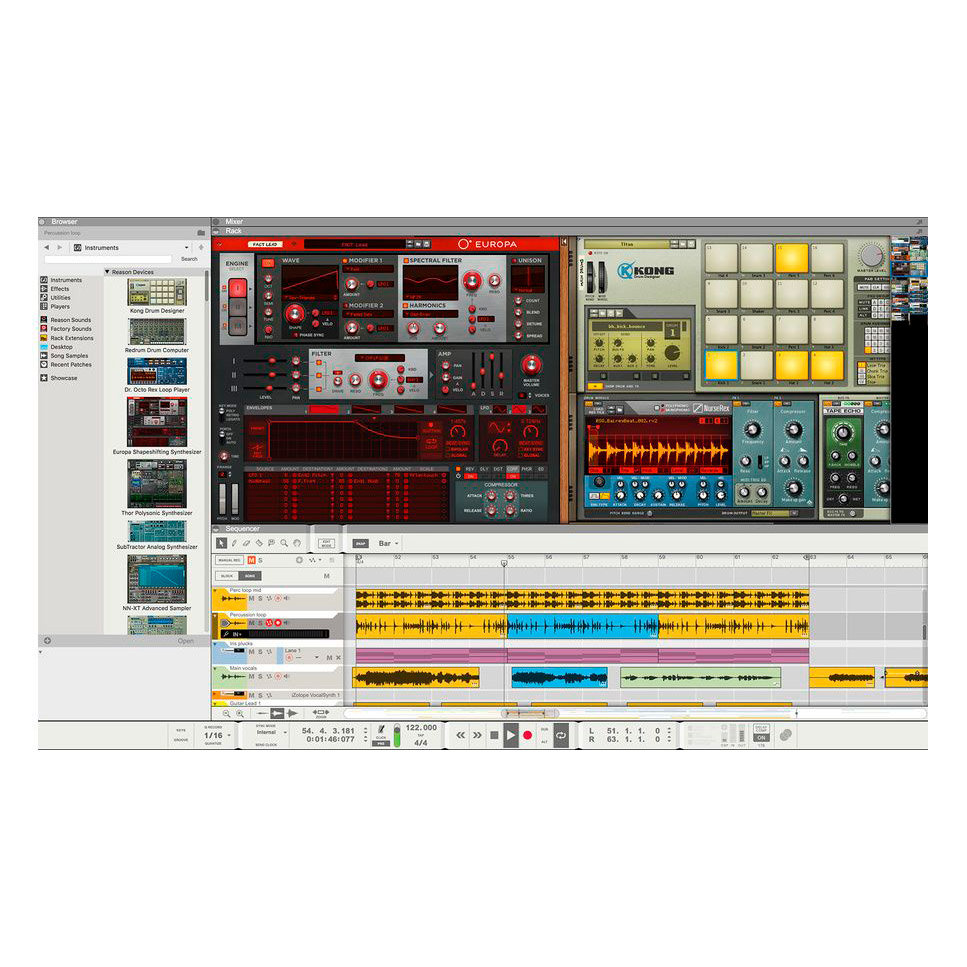The image size is (967, 967).
Task: Click the red global Mute M button
Action: 251,560
